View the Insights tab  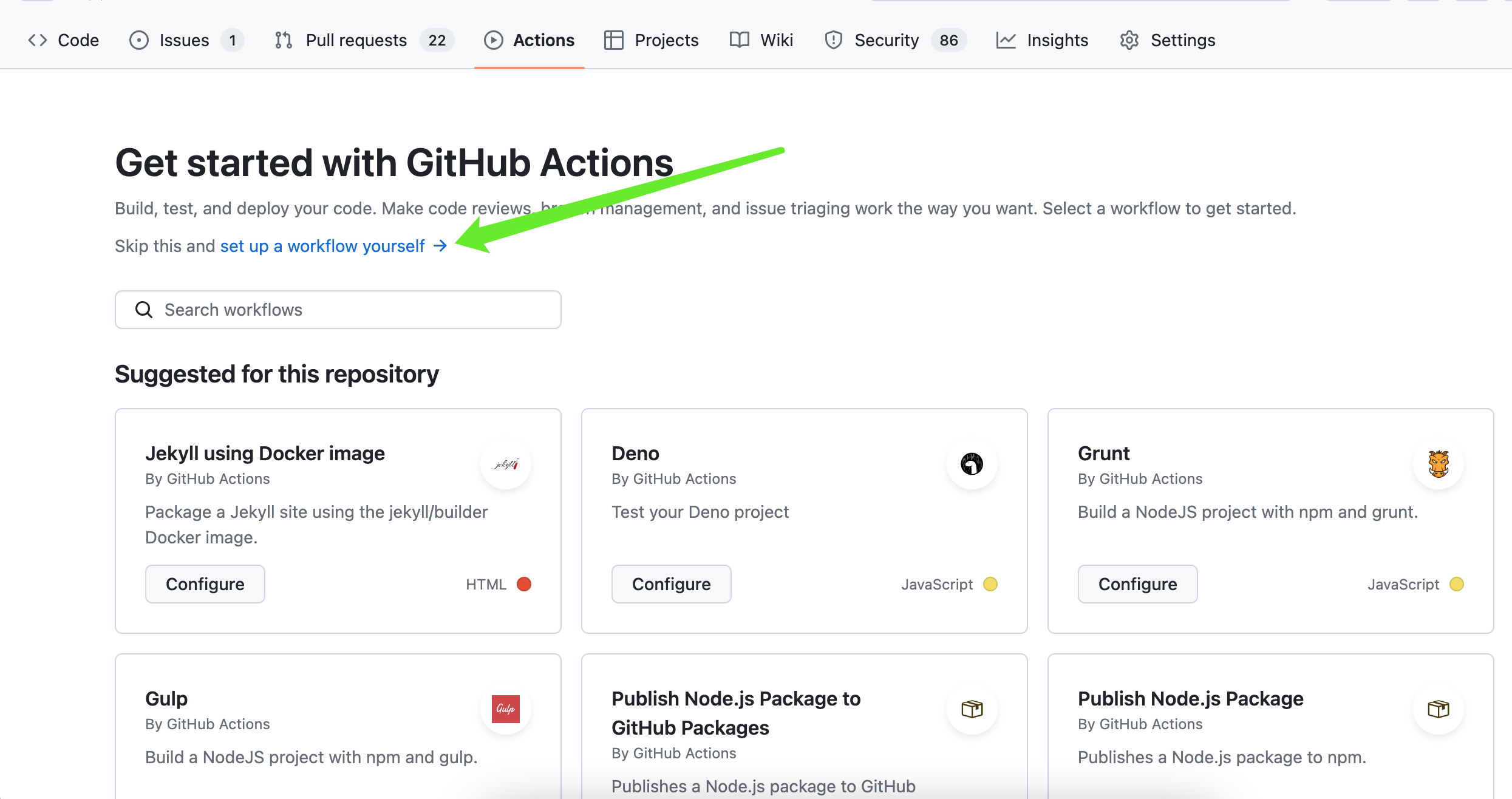1042,40
